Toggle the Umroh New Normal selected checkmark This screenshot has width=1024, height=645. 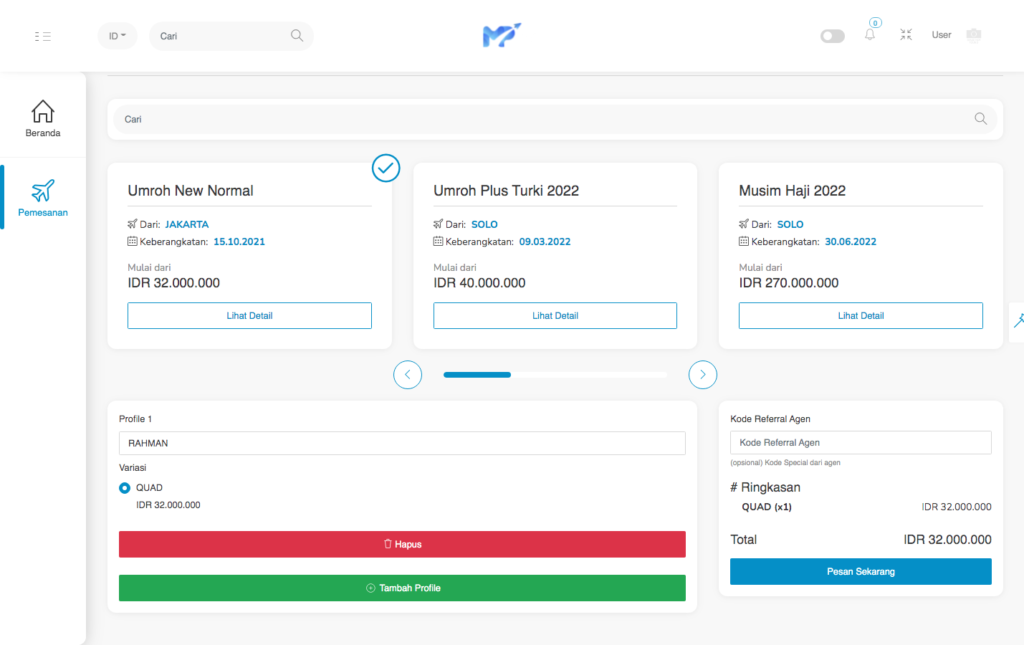click(385, 168)
